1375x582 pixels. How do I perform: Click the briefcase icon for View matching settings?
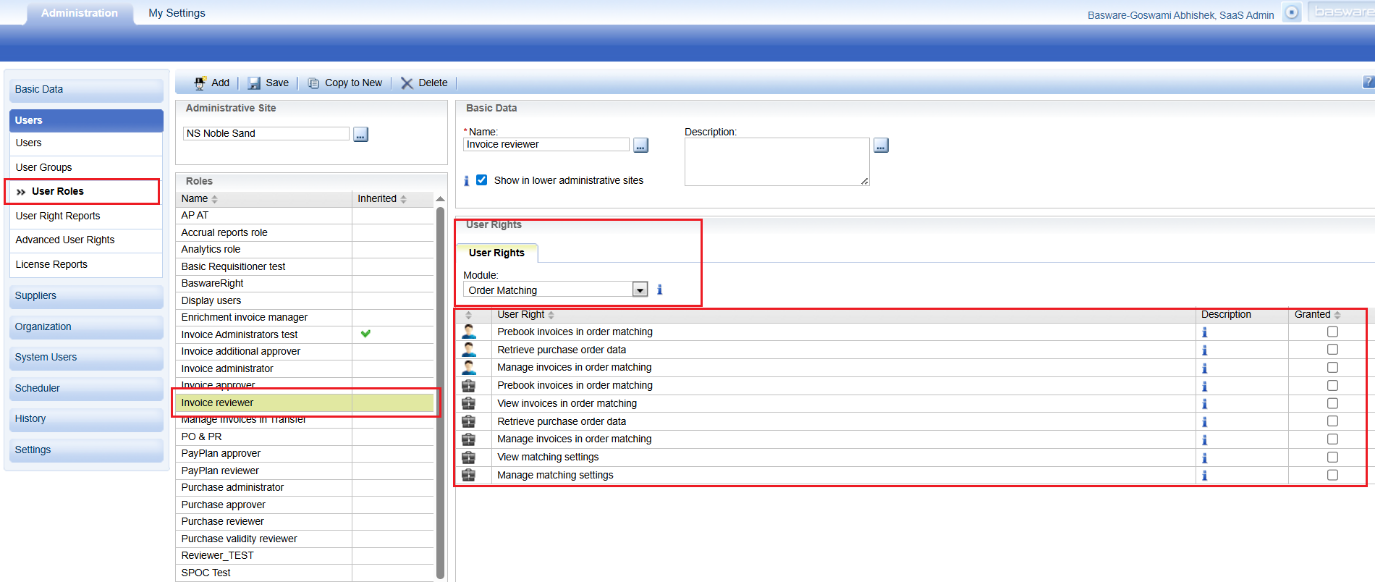pos(469,457)
